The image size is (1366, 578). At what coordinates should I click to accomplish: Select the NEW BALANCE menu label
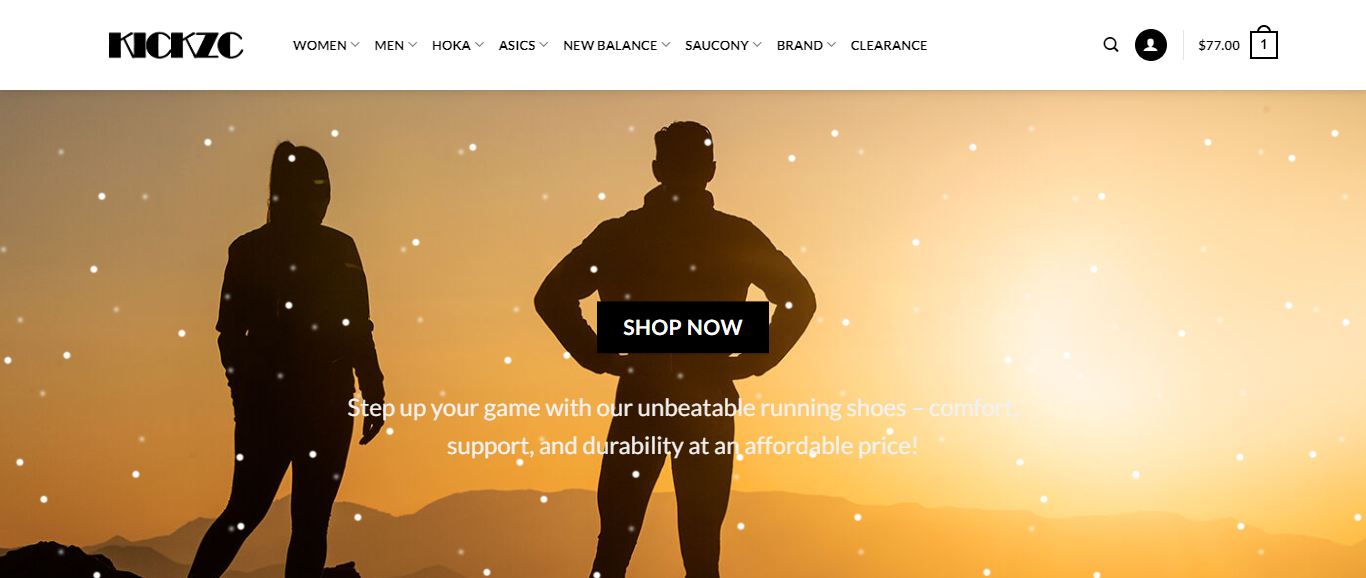click(610, 45)
